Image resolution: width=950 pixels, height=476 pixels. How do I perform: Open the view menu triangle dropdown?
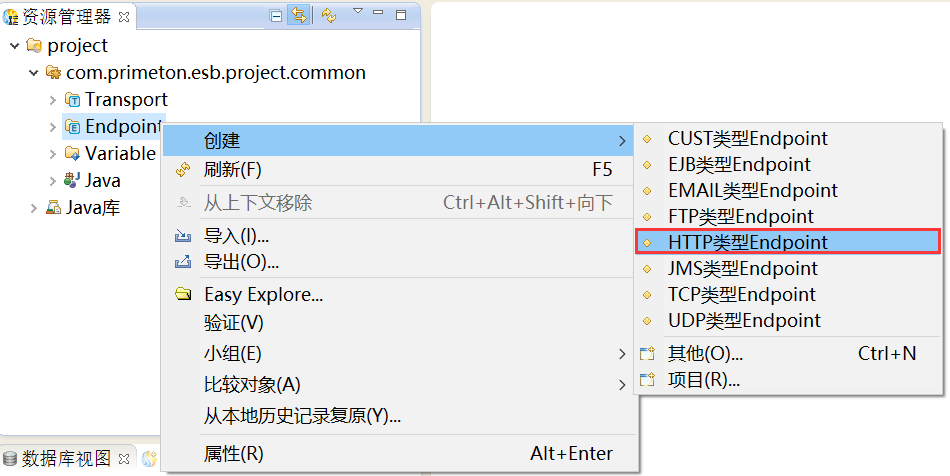[358, 12]
